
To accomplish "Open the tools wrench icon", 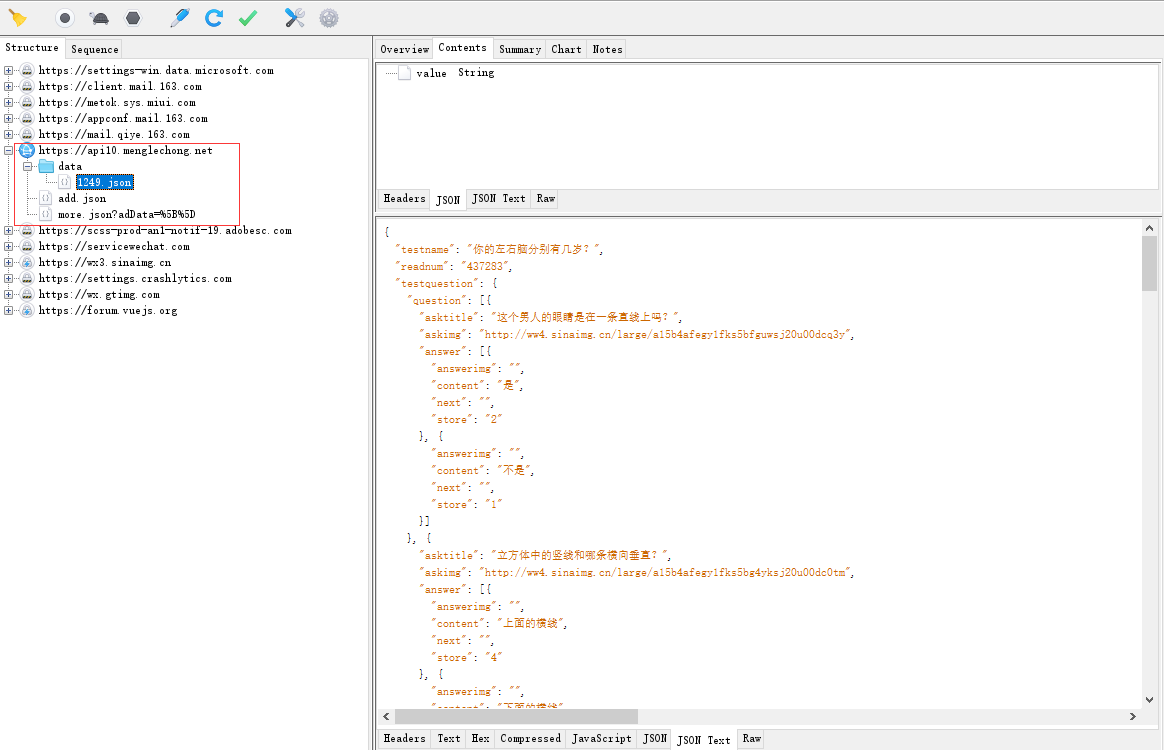I will point(295,18).
